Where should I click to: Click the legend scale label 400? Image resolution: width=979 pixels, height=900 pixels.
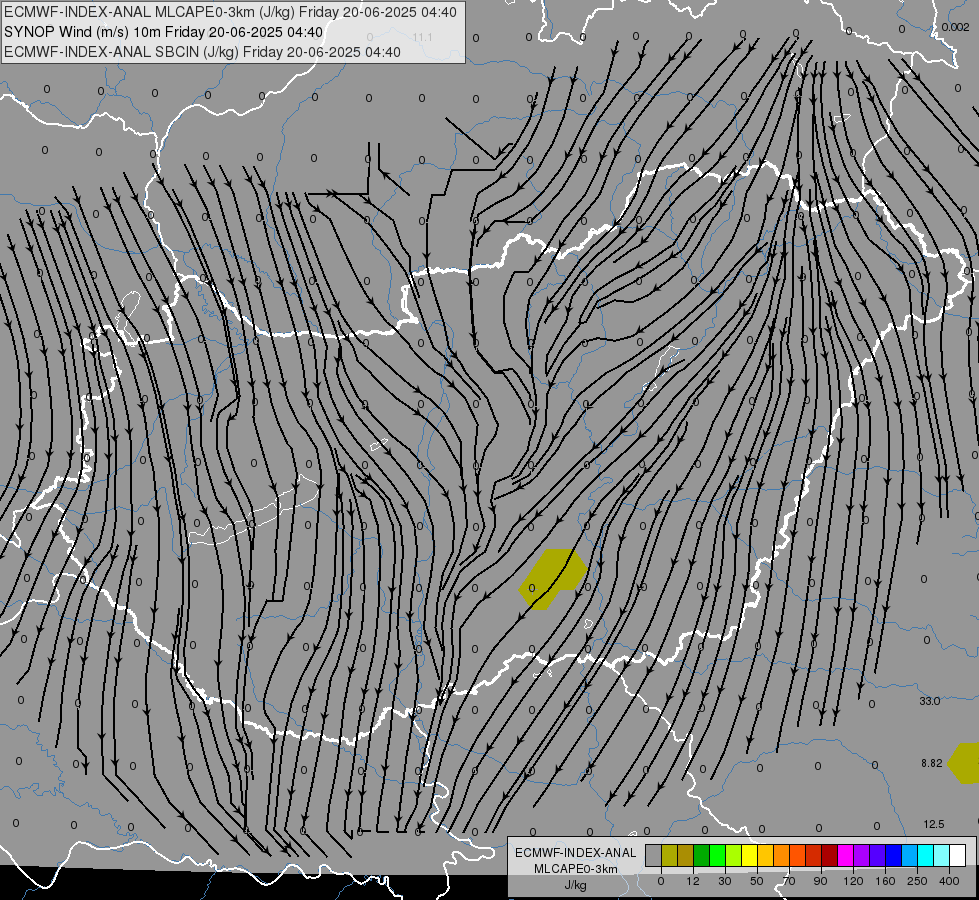coord(949,881)
